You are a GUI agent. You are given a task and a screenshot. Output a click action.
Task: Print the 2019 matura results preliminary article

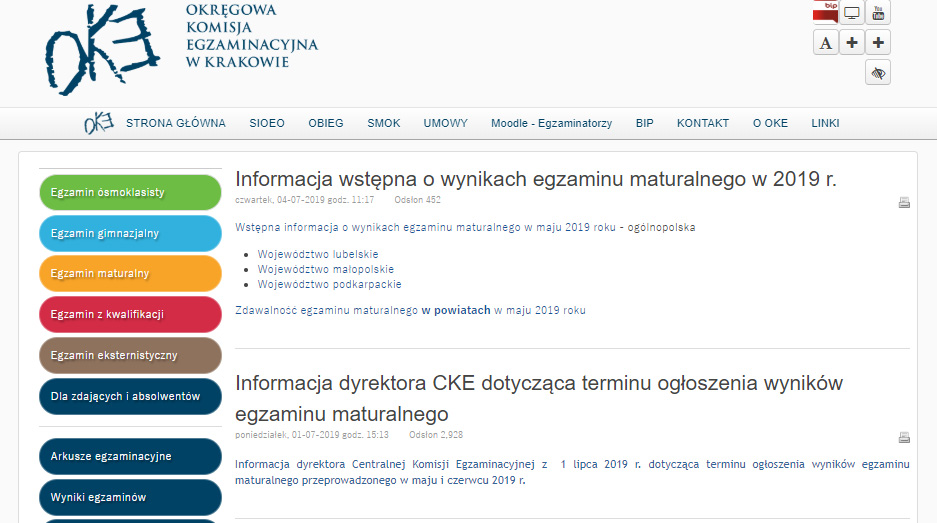904,202
